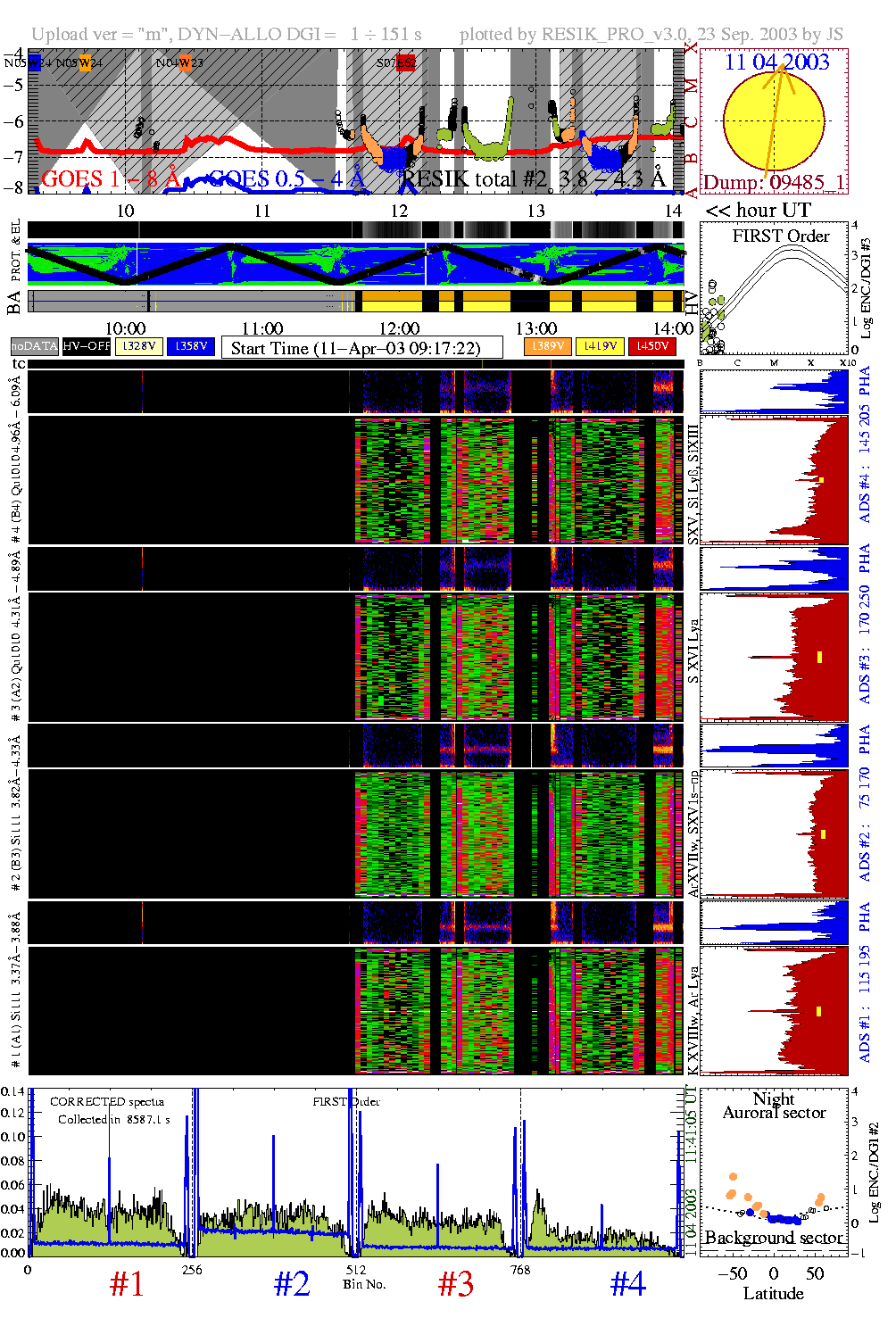896x1318 pixels.
Task: Click the yellow solar disk image
Action: 773,120
